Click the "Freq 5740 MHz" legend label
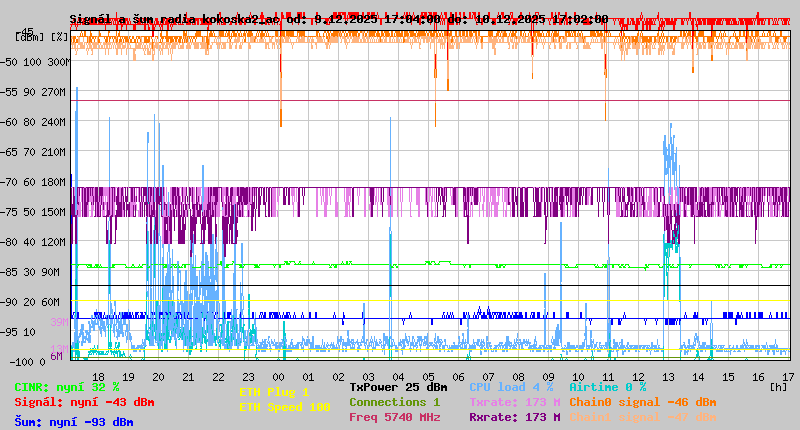The width and height of the screenshot is (800, 430). coord(394,417)
